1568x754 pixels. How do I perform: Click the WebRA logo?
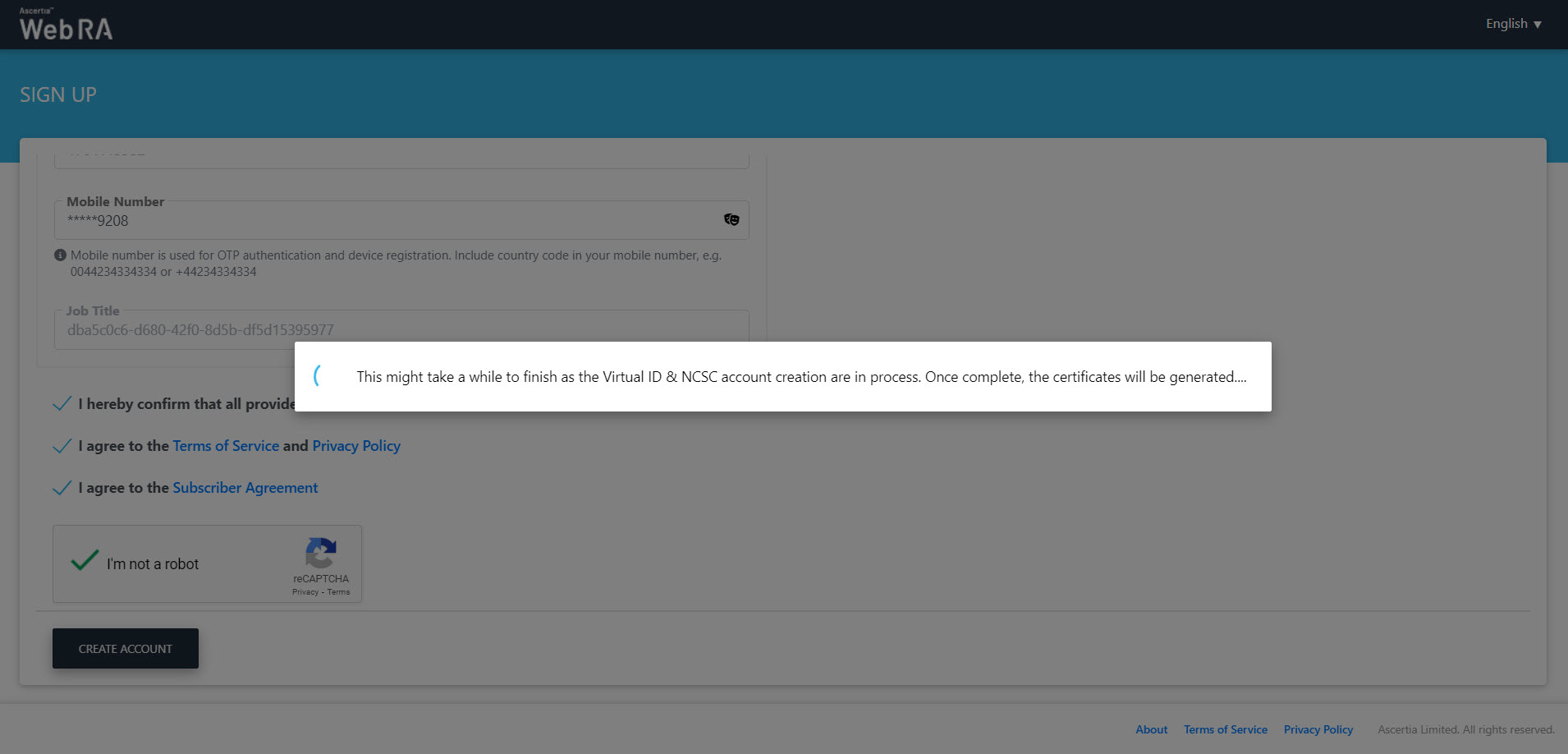[66, 25]
